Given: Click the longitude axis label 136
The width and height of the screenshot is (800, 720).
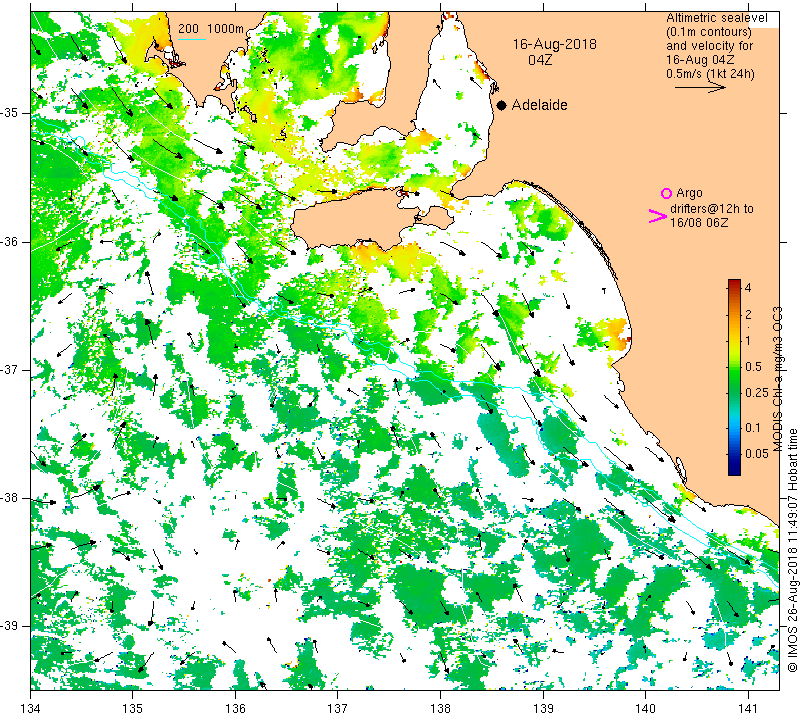Looking at the screenshot, I should [x=235, y=708].
